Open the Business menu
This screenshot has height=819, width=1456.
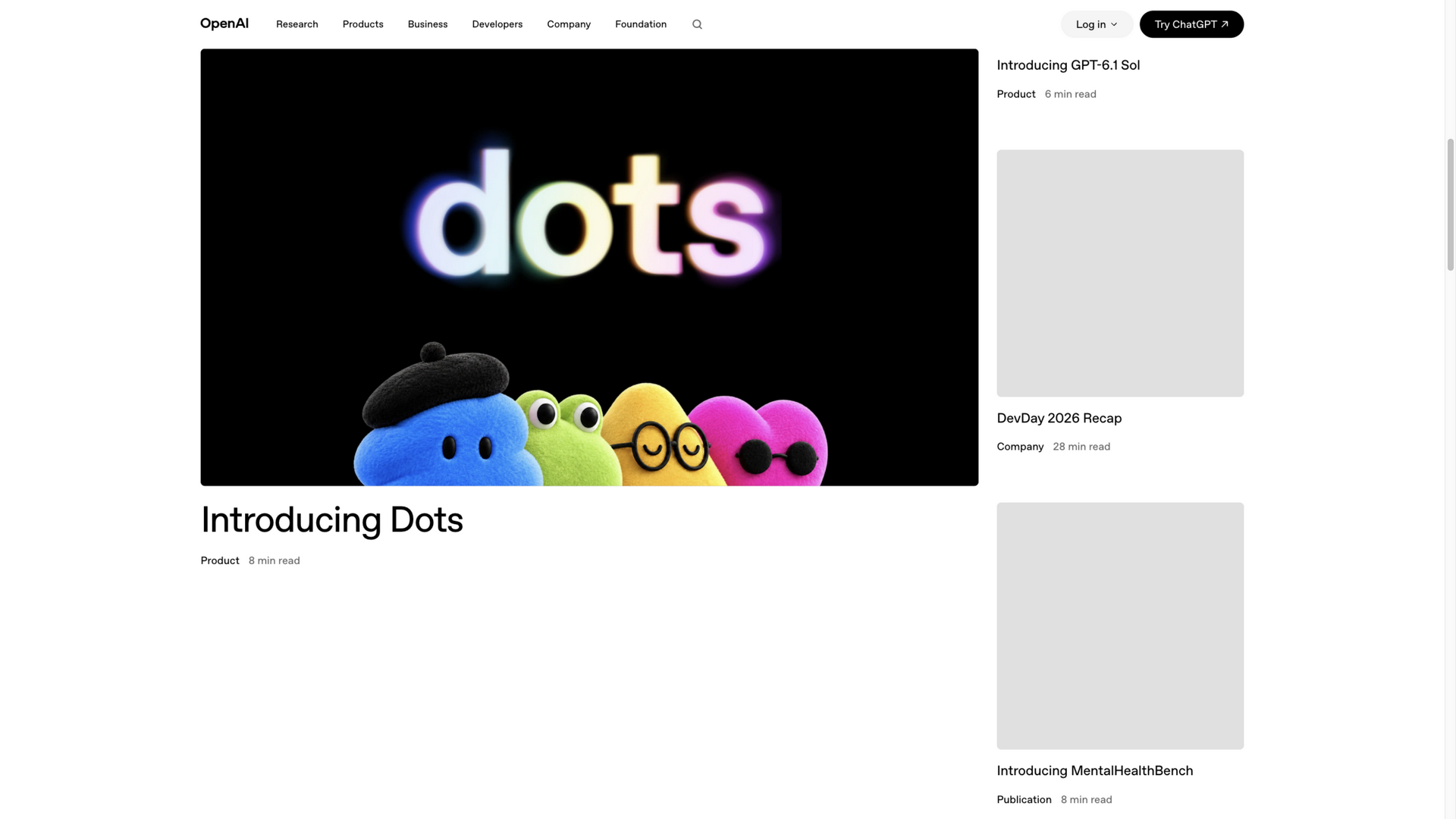[428, 24]
